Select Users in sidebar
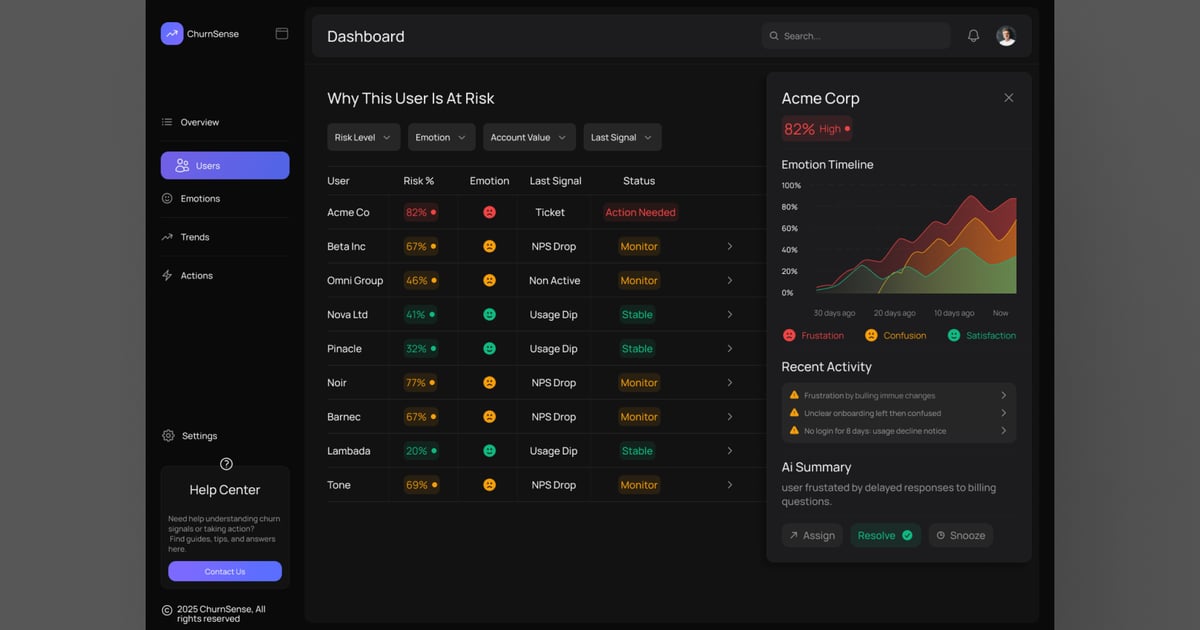This screenshot has width=1200, height=630. pos(225,165)
